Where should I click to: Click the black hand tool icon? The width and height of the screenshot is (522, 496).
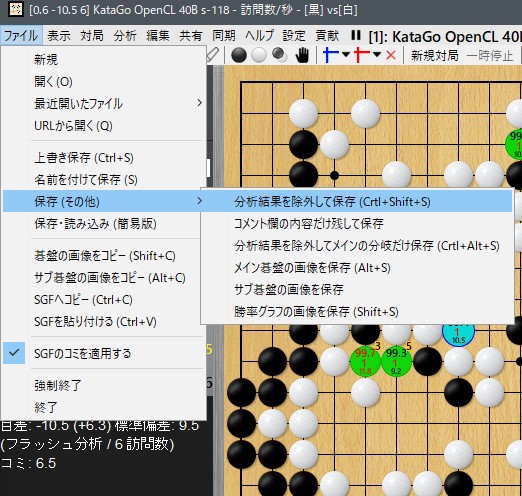(302, 55)
